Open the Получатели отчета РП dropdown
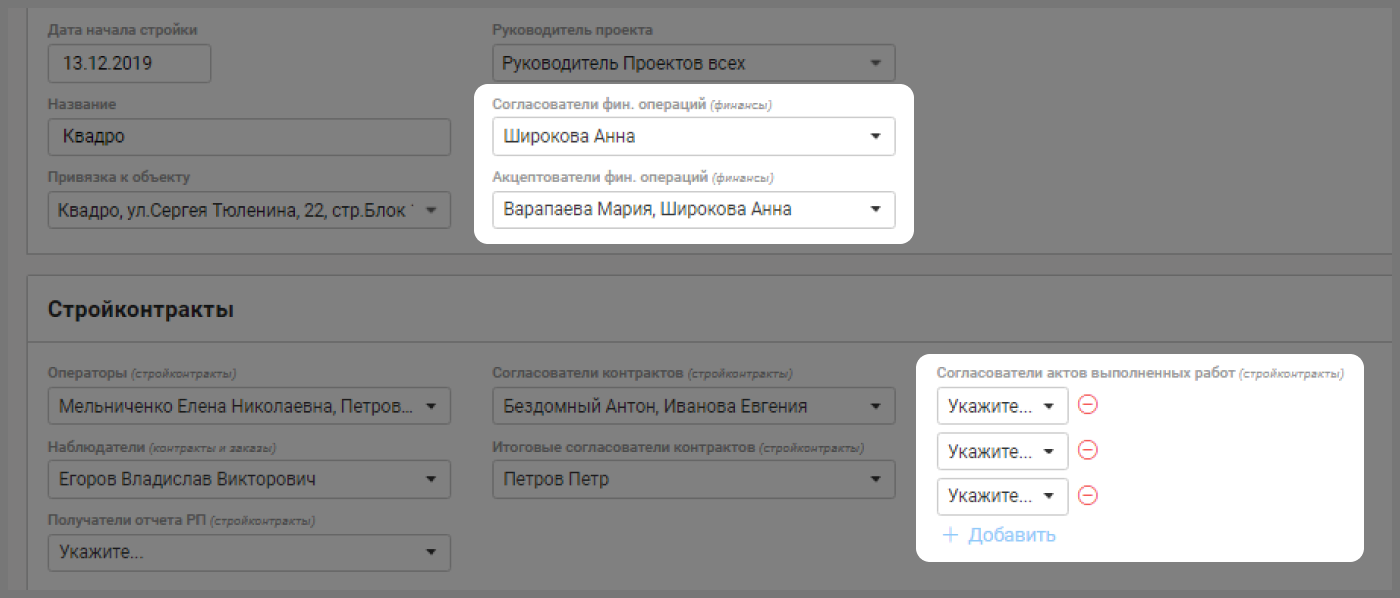Screen dimensions: 1400x598 [249, 552]
